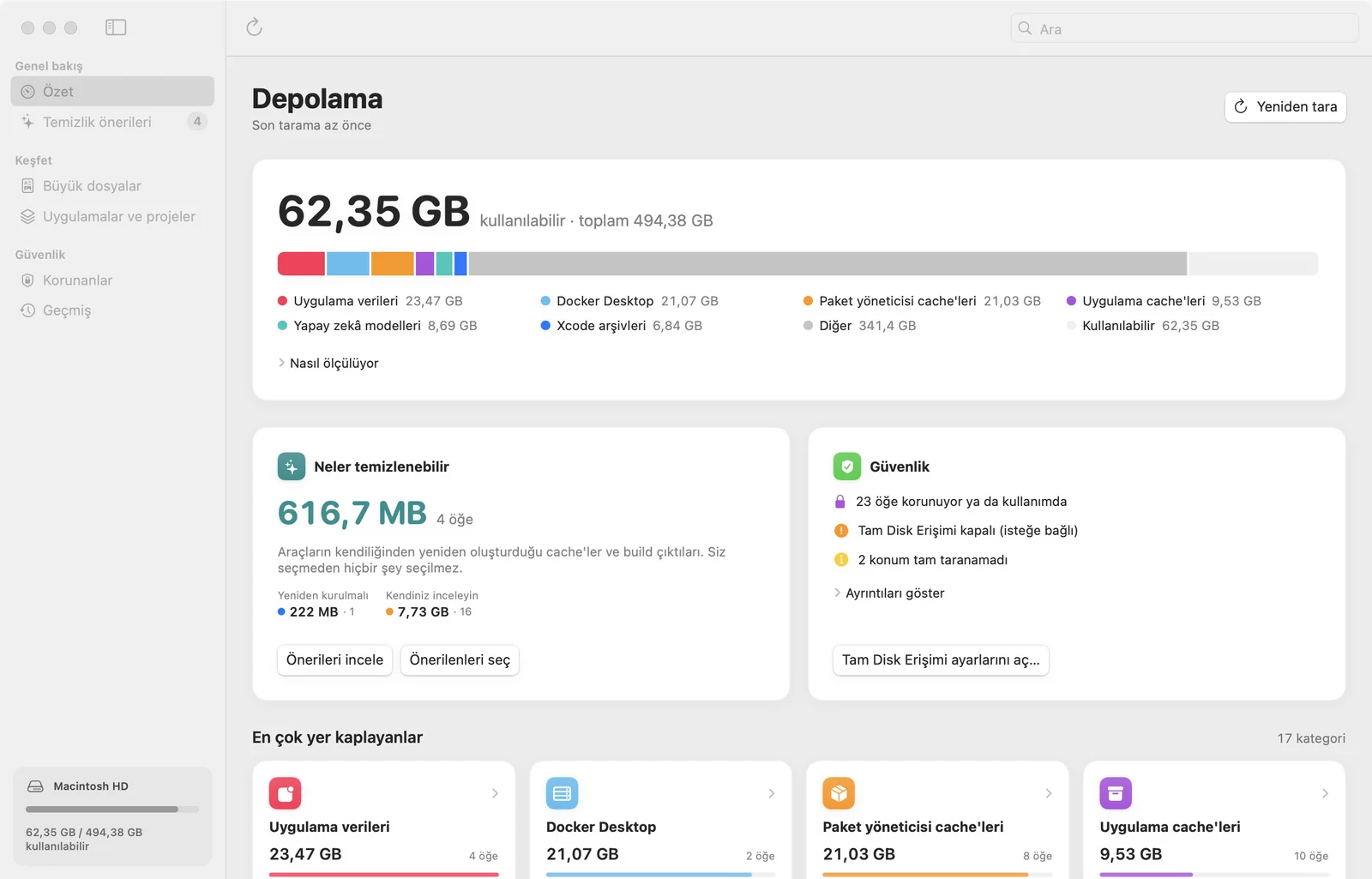Open Uygulama verileri card via its chevron
The image size is (1372, 879).
495,793
